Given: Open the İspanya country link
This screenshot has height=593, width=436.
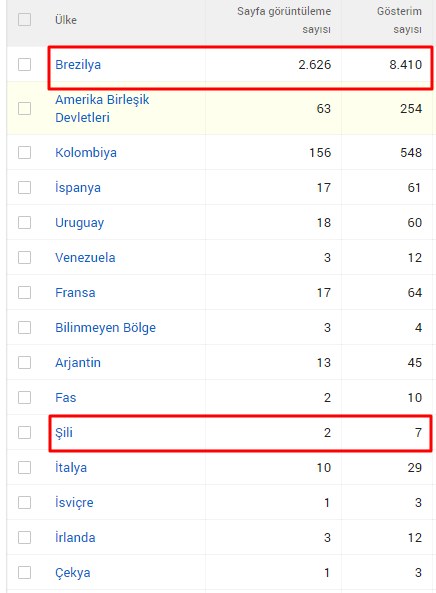Looking at the screenshot, I should pos(78,188).
